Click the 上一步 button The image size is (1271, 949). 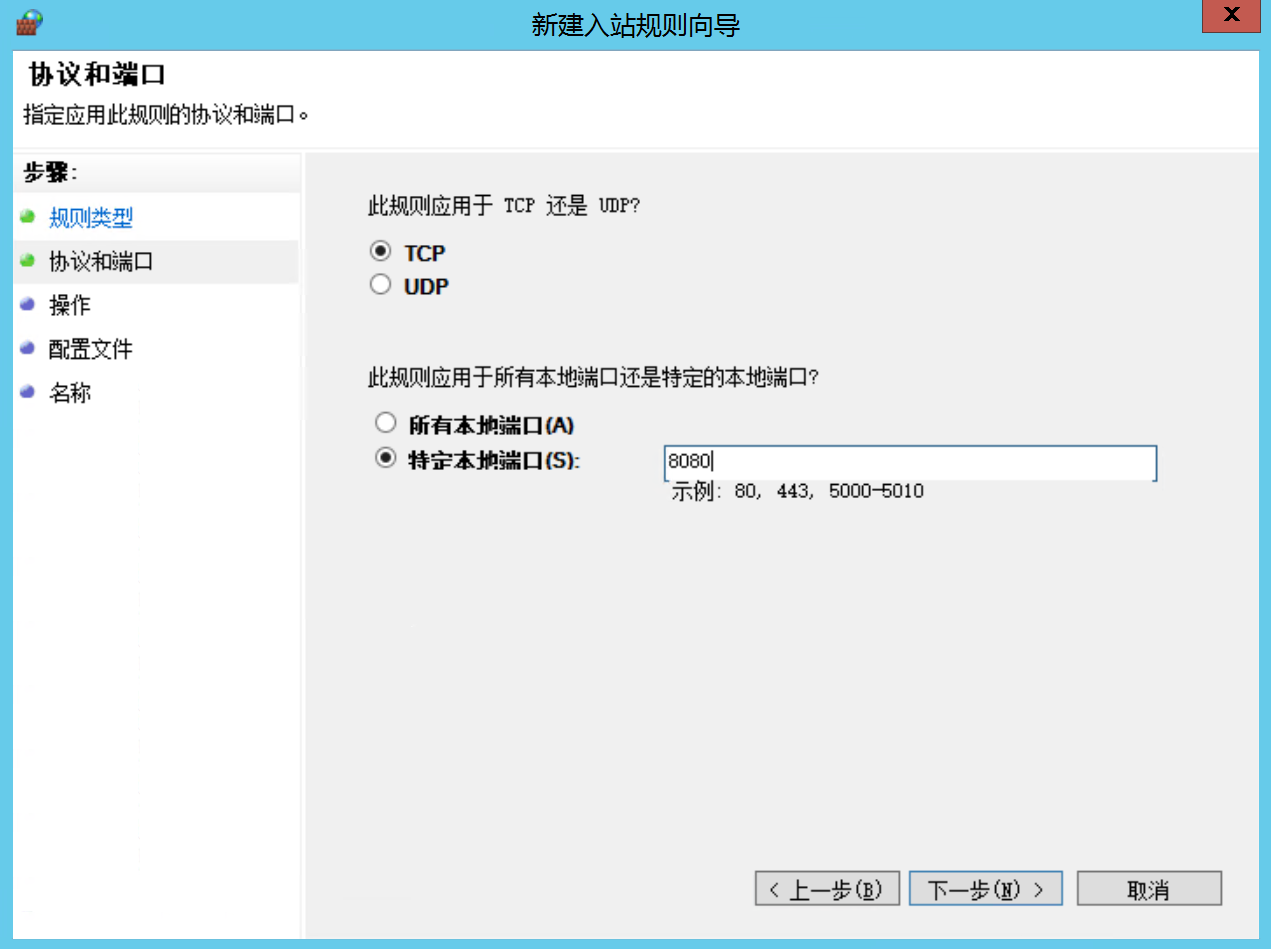(x=827, y=887)
